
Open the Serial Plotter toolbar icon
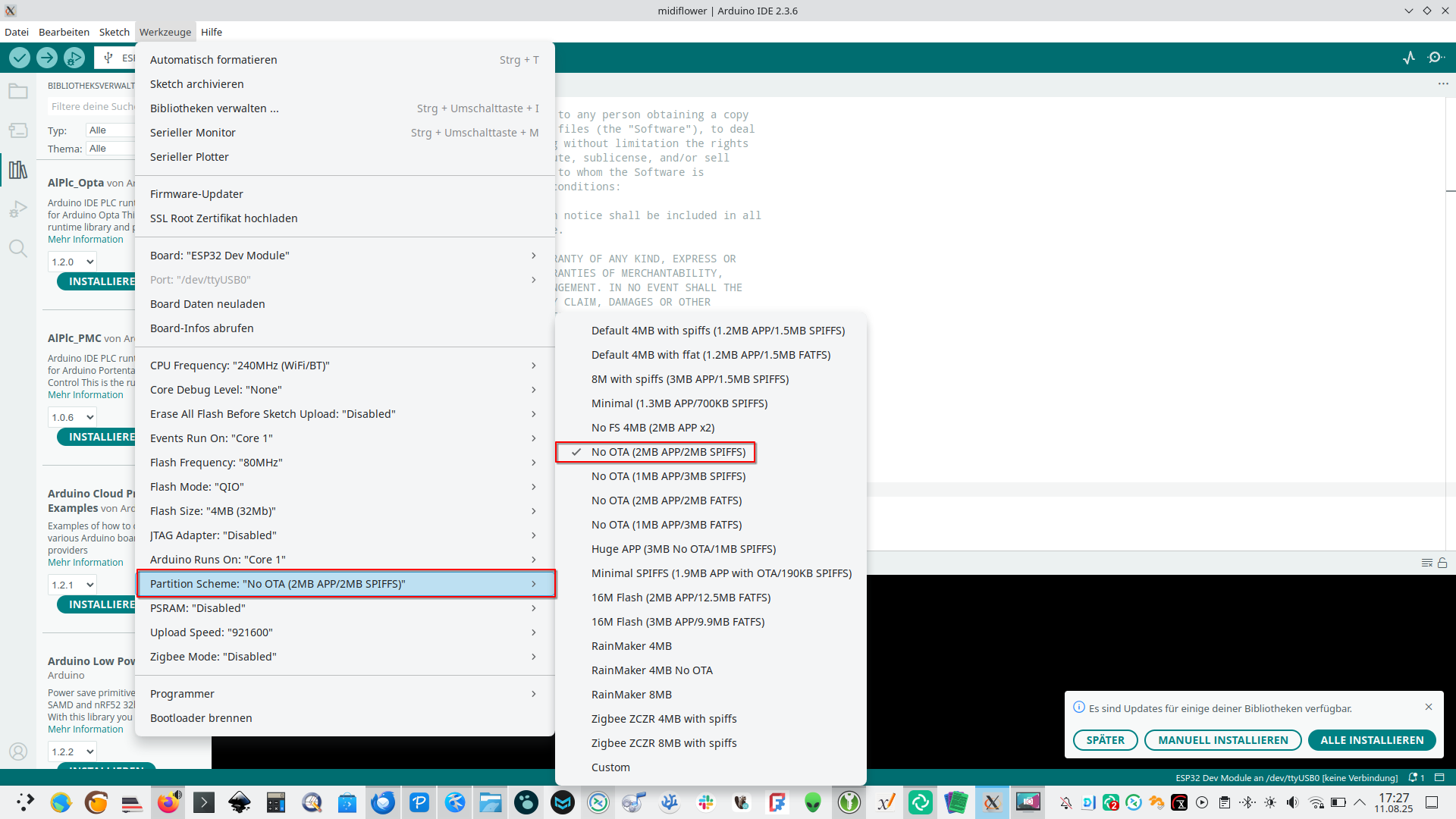click(x=1409, y=58)
